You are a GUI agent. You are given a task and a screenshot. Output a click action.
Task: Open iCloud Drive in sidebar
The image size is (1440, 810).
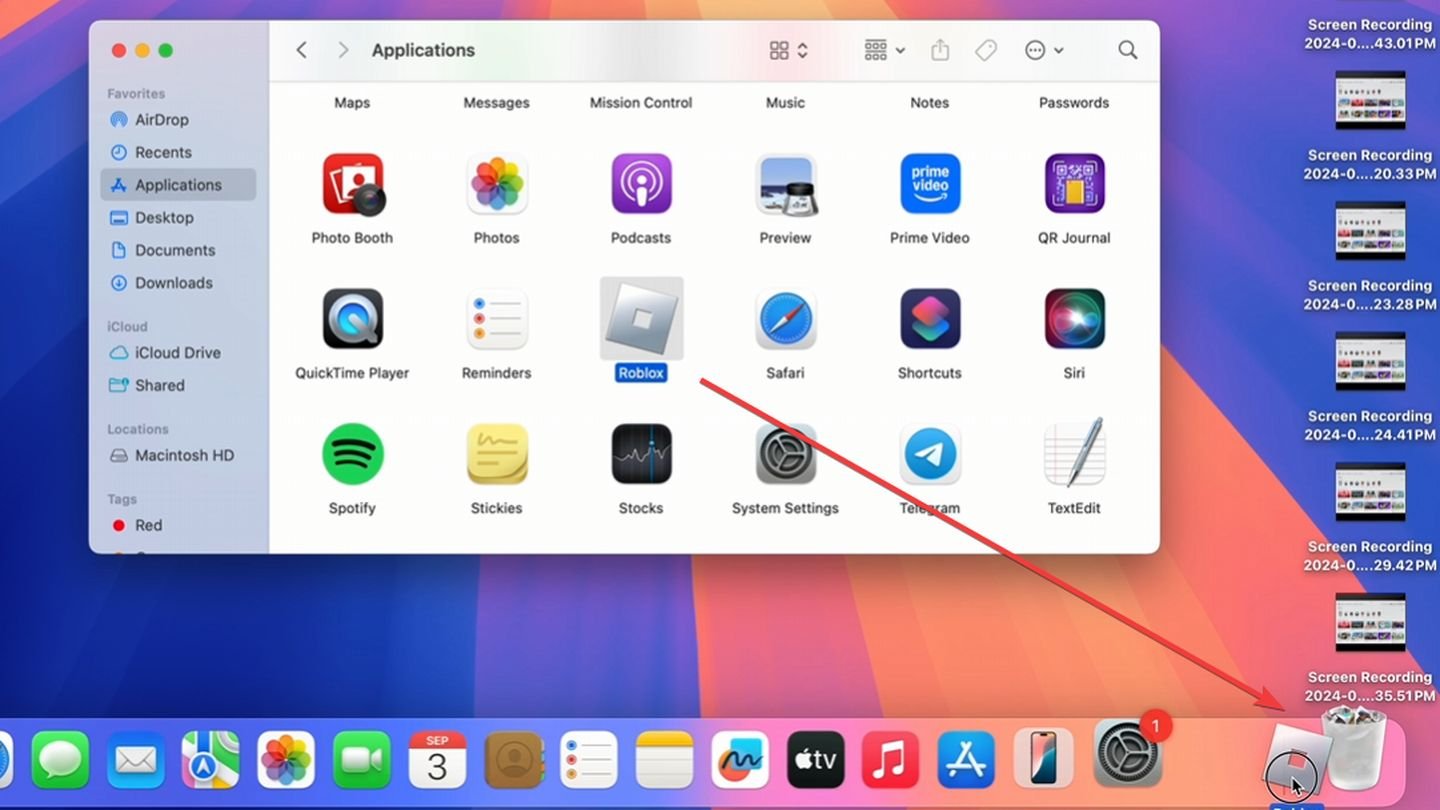click(x=178, y=352)
